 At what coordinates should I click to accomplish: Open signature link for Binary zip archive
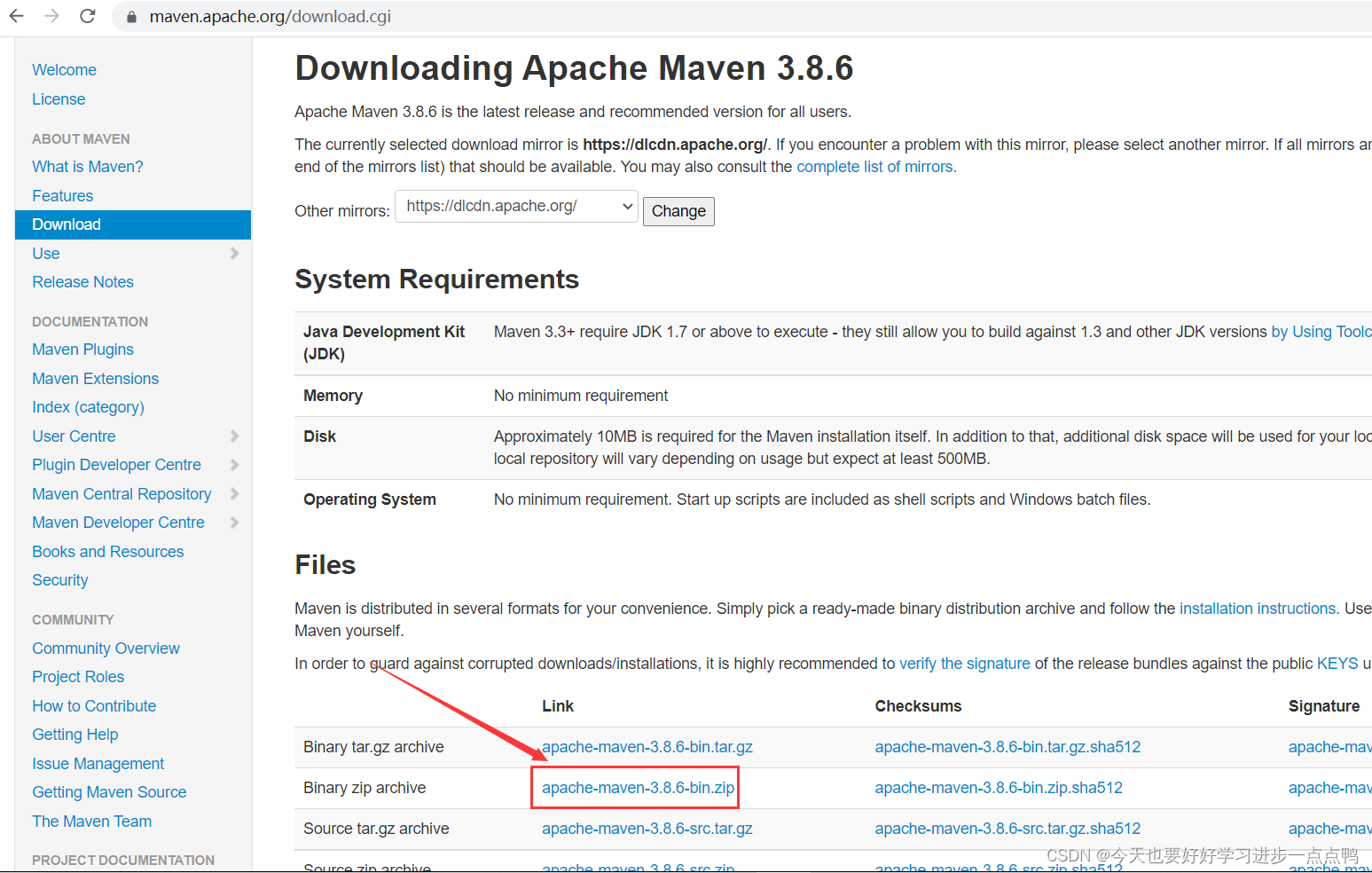pyautogui.click(x=1329, y=788)
